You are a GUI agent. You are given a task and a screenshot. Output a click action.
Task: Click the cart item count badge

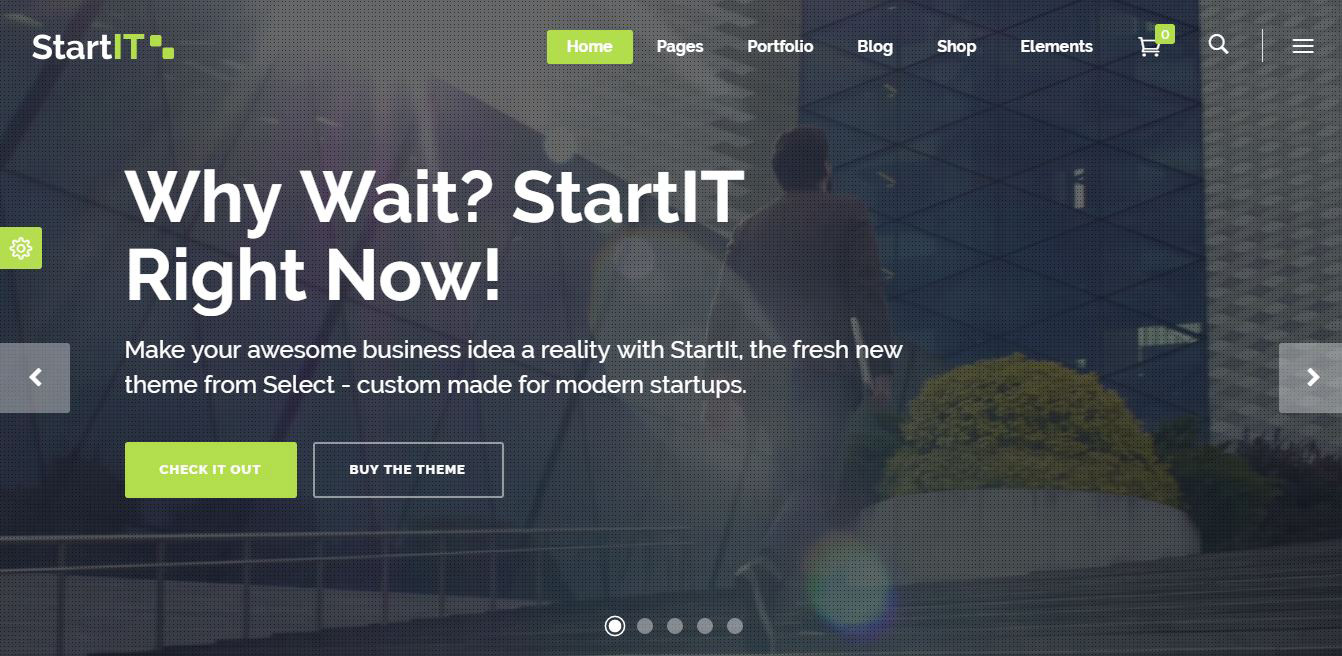[x=1164, y=34]
